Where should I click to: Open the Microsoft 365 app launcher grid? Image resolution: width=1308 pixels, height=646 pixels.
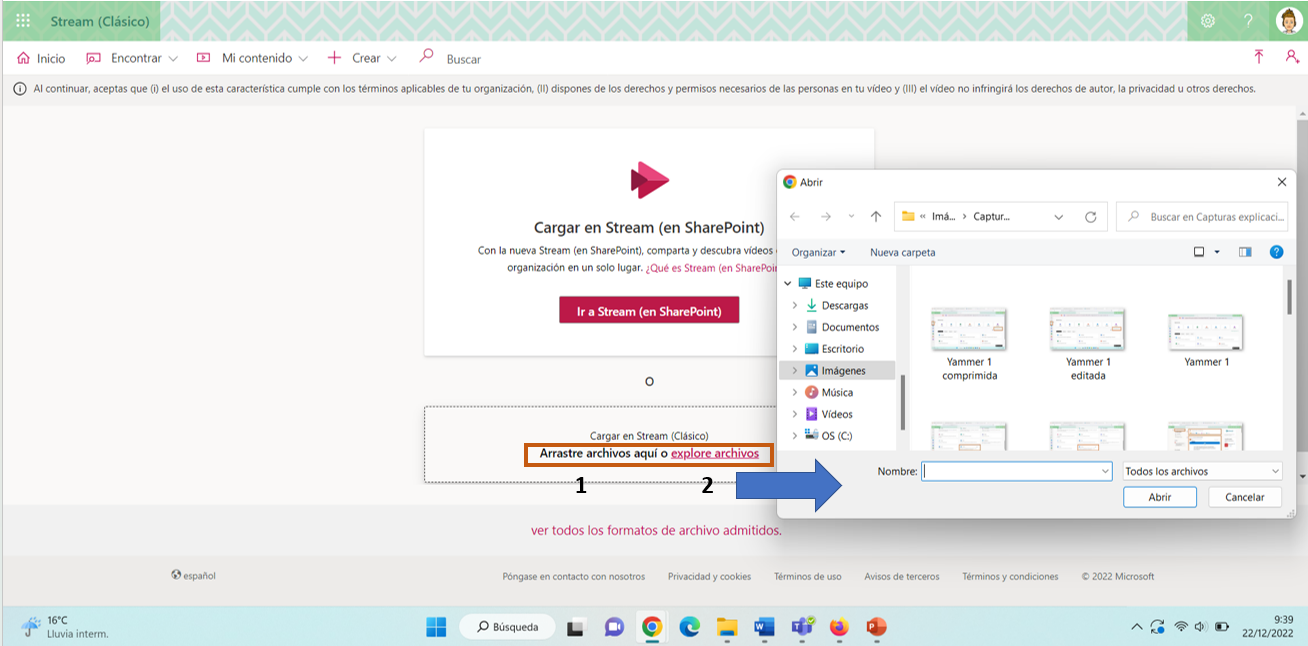point(23,20)
